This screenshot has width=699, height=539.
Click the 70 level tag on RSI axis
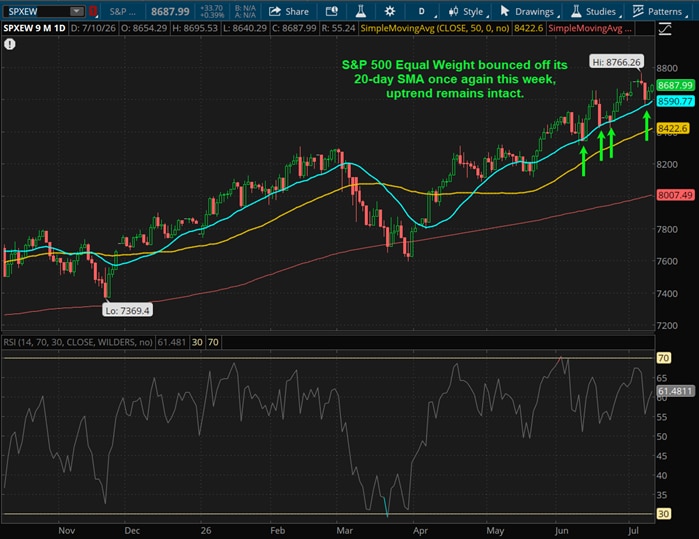coord(663,358)
